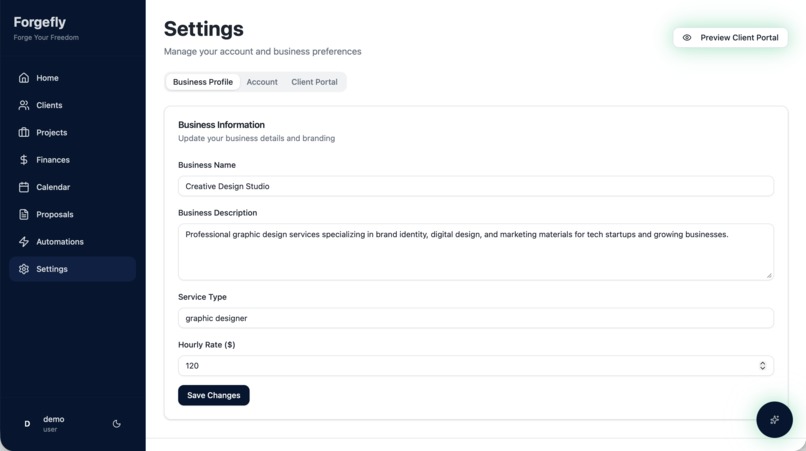Open the Projects briefcase icon
This screenshot has width=806, height=451.
[x=24, y=132]
